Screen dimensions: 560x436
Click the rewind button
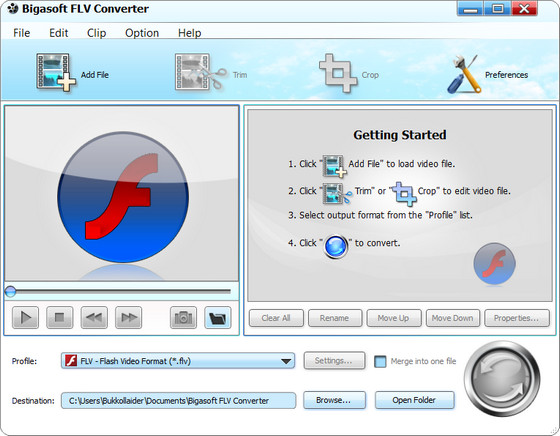[94, 317]
